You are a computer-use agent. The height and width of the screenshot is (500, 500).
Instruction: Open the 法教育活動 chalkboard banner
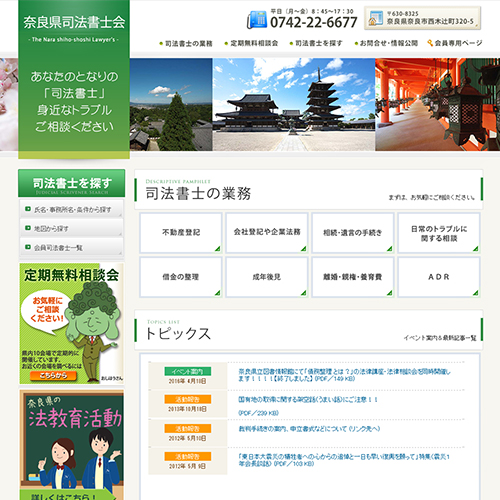point(72,445)
